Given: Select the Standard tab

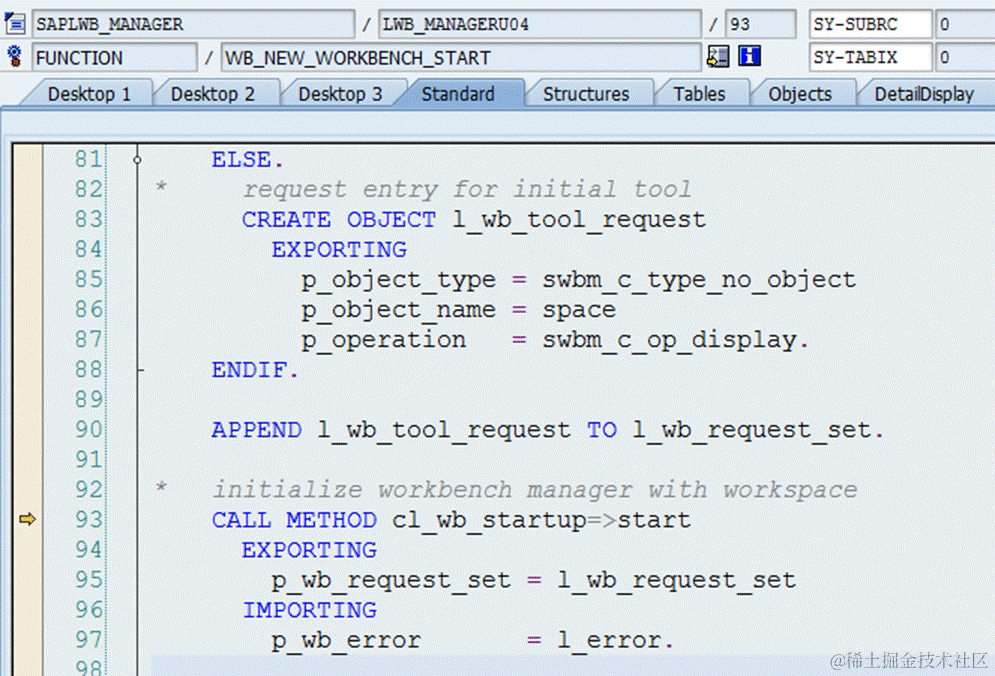Looking at the screenshot, I should coord(458,94).
